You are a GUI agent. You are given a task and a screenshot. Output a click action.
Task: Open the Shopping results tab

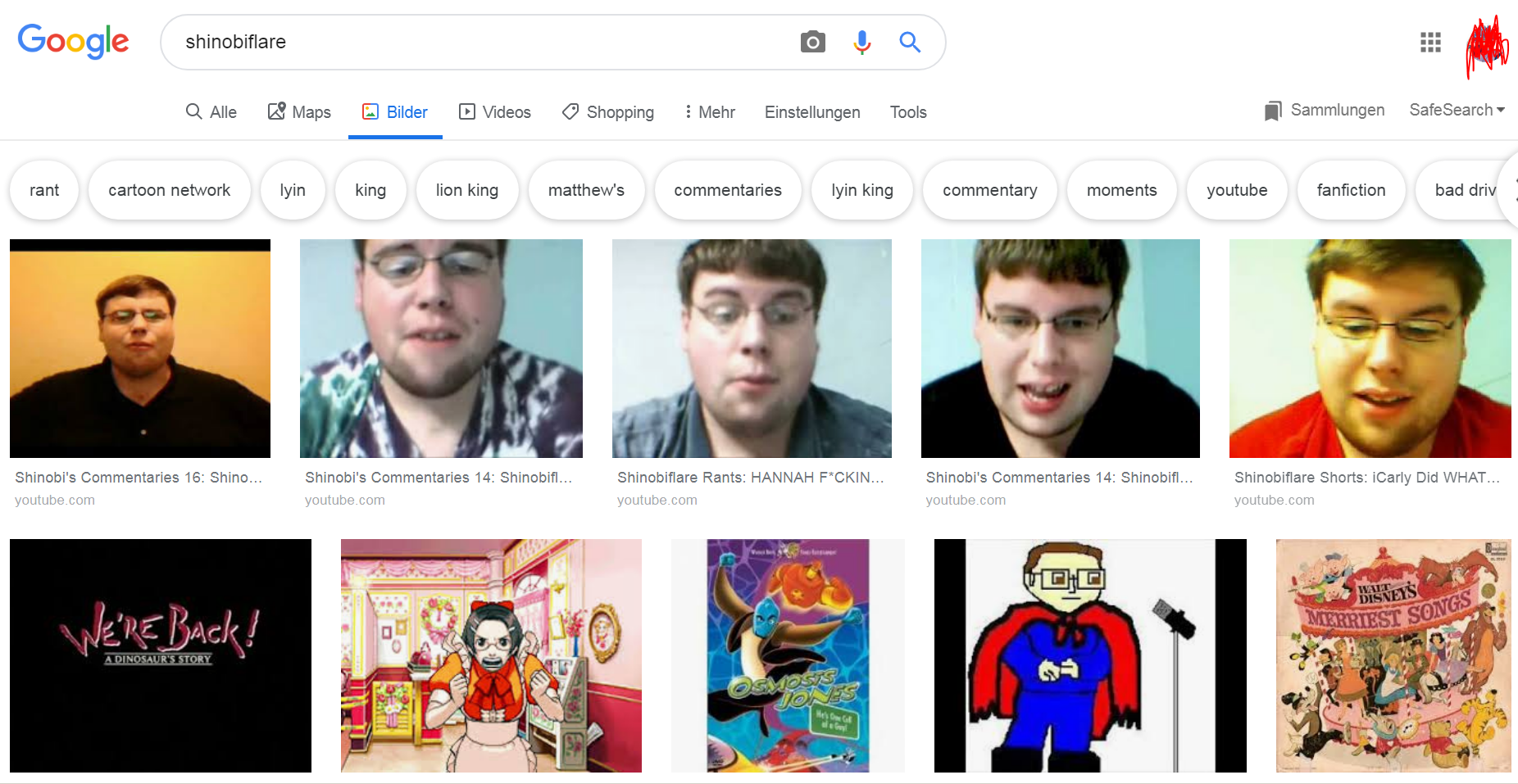click(x=608, y=111)
